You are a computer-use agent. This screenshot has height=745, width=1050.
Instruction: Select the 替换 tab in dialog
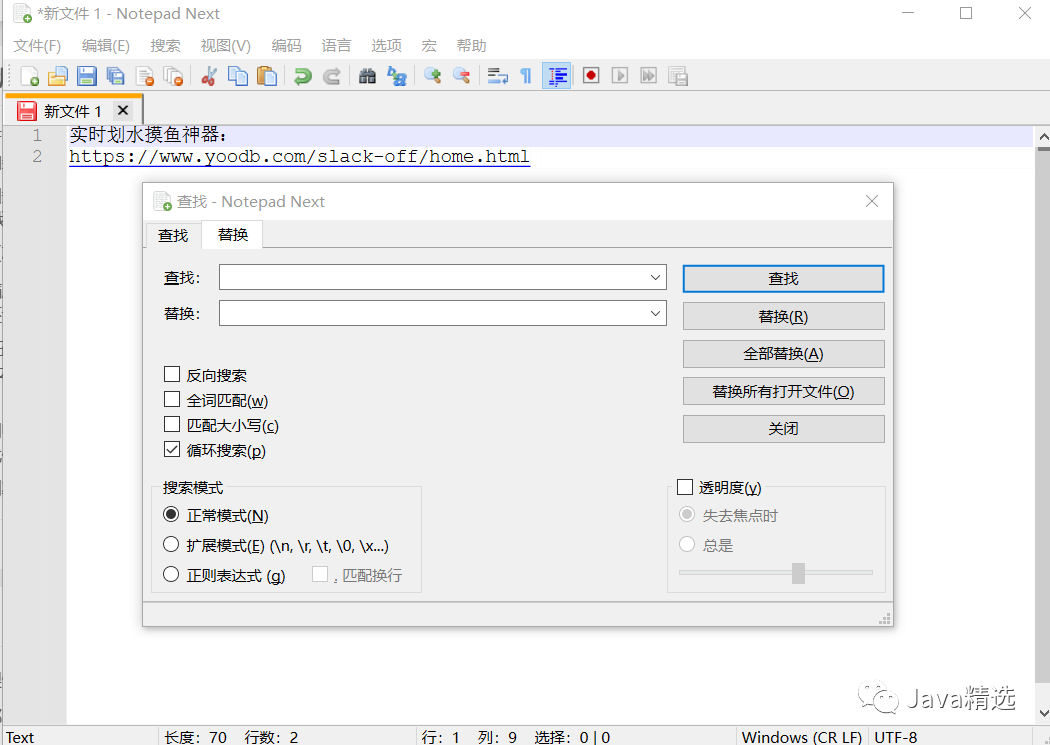click(232, 234)
